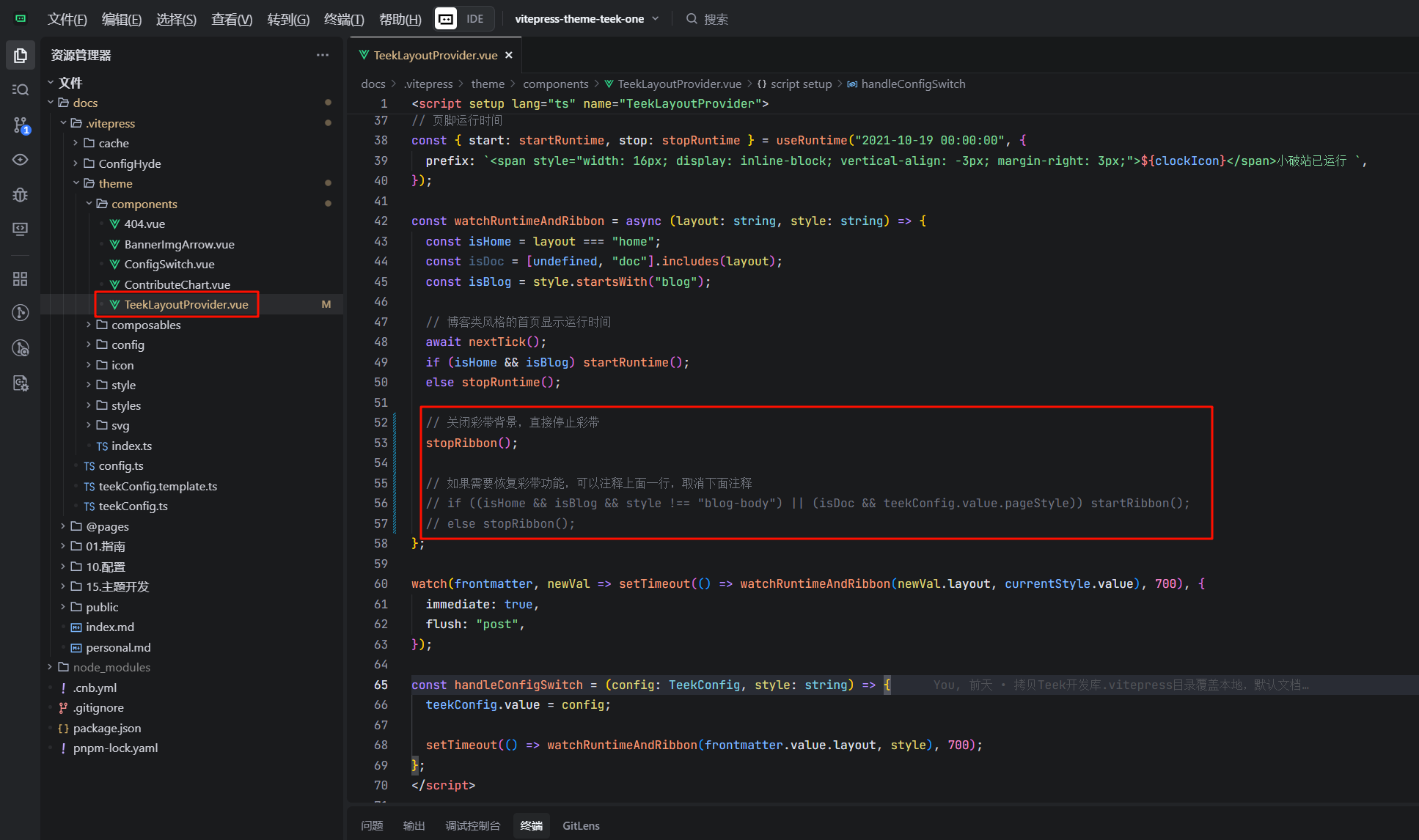Switch to the GitLens panel tab
The height and width of the screenshot is (840, 1419).
581,825
